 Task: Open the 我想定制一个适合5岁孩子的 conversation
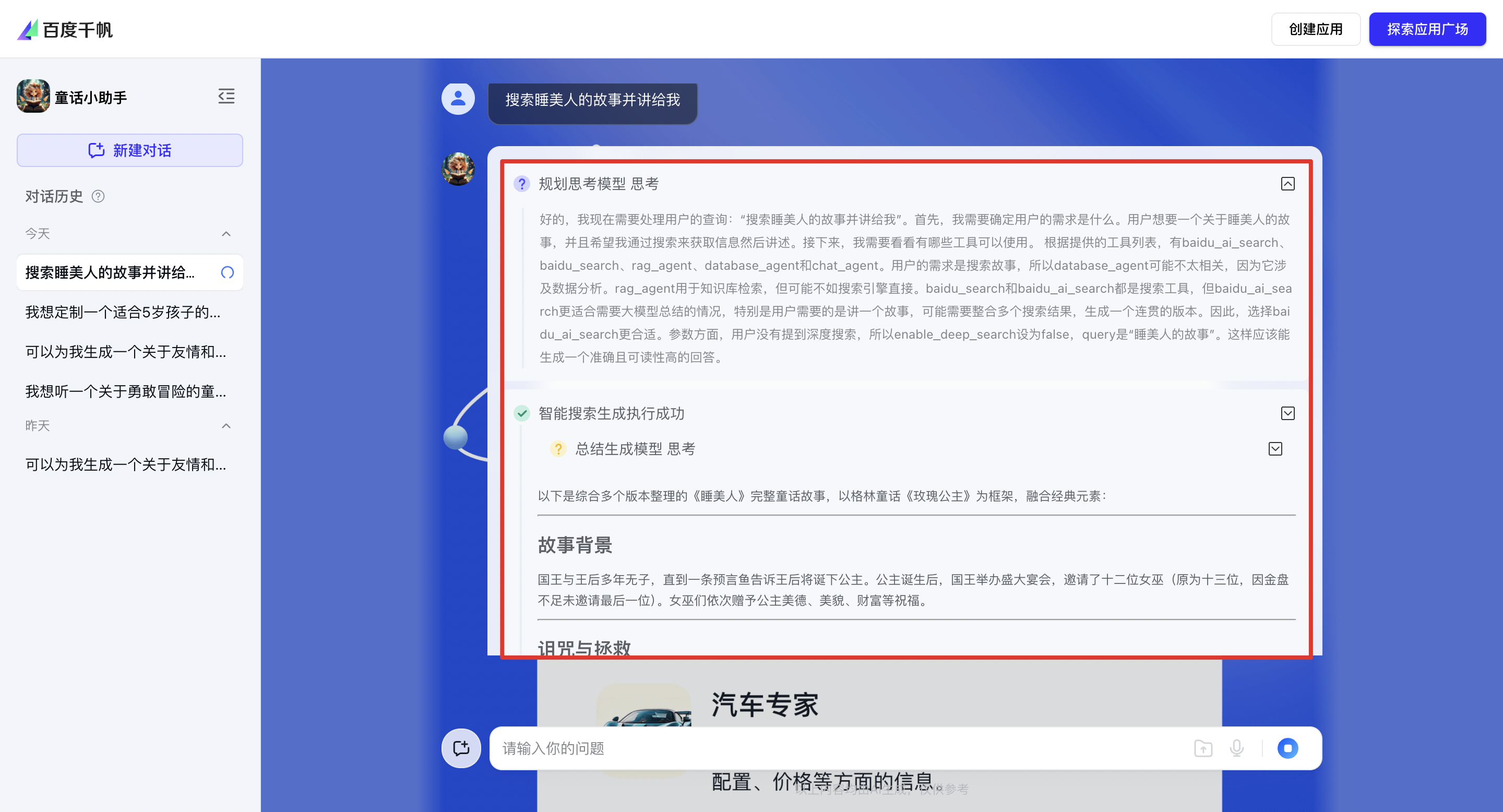[123, 312]
